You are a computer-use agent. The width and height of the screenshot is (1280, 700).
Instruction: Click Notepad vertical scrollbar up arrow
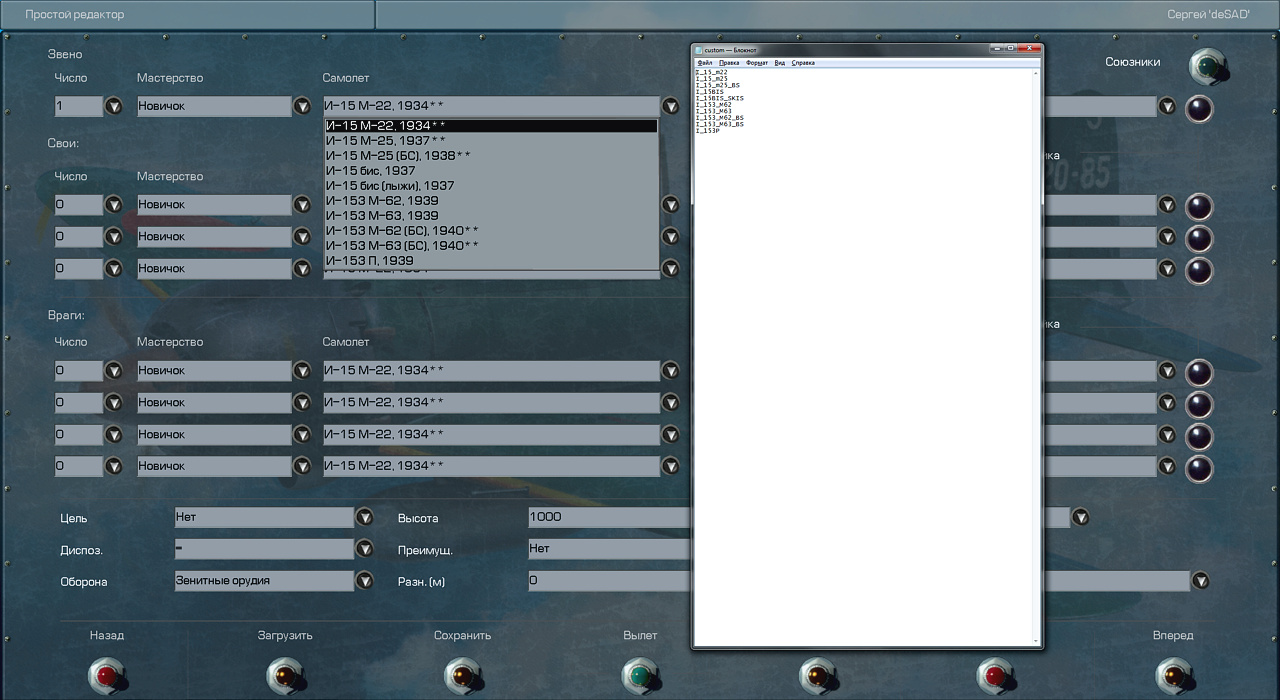1036,73
